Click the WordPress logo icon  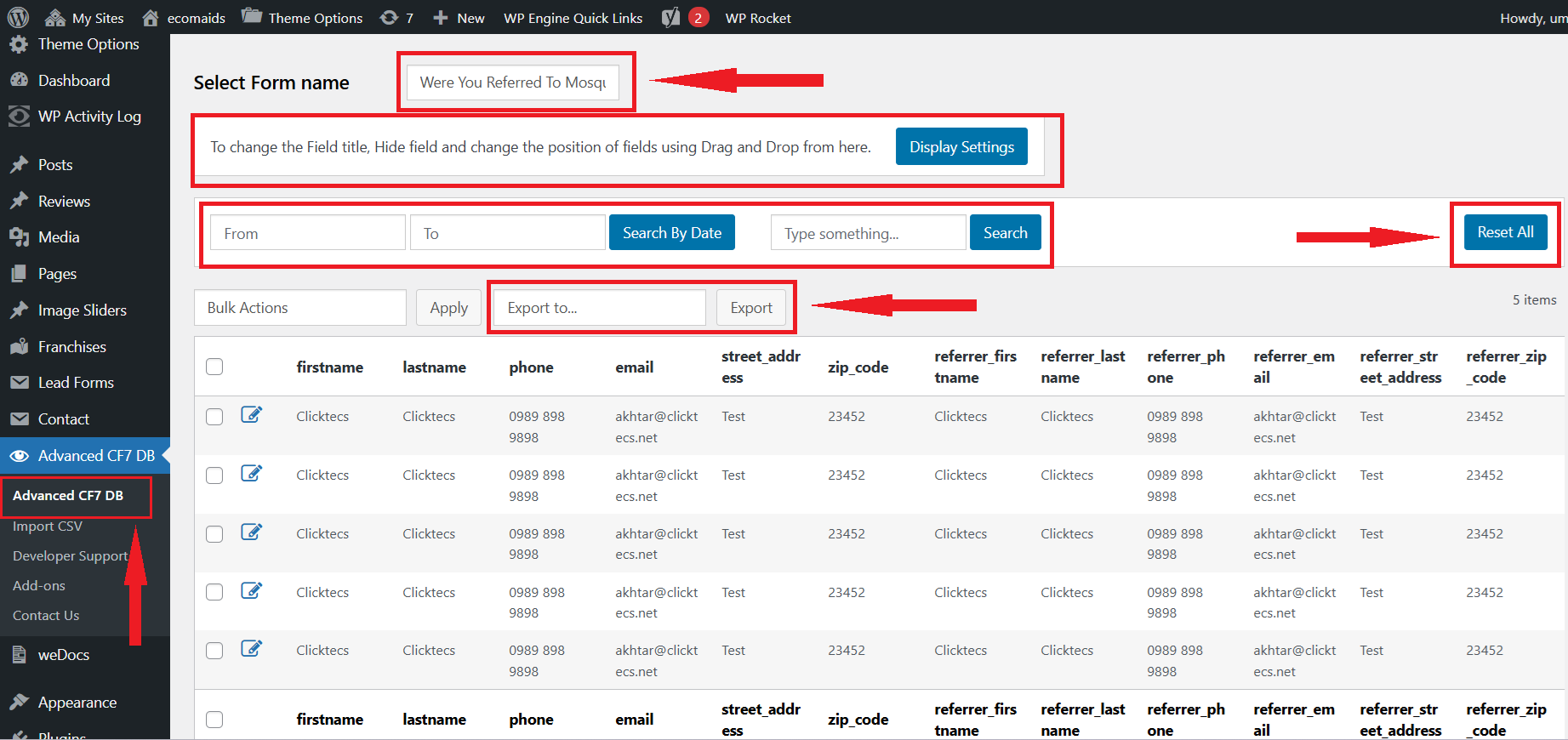click(x=18, y=17)
